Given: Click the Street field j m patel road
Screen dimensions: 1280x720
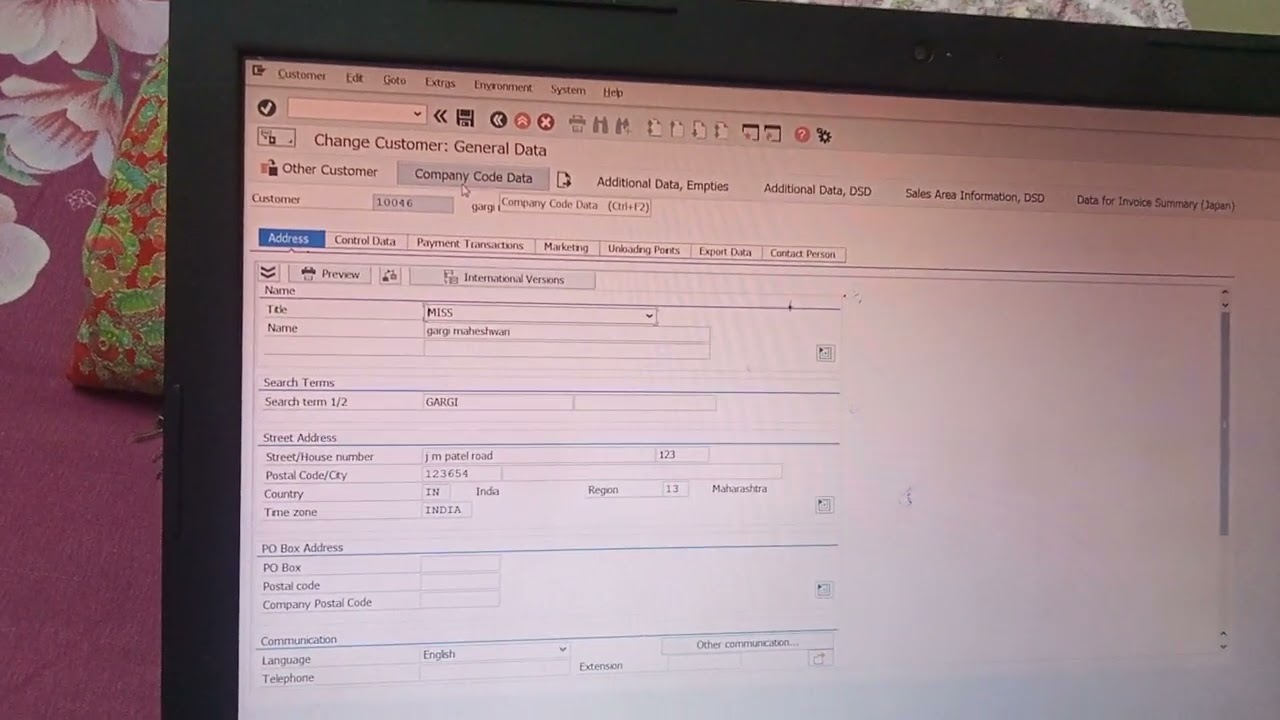Looking at the screenshot, I should click(x=538, y=455).
